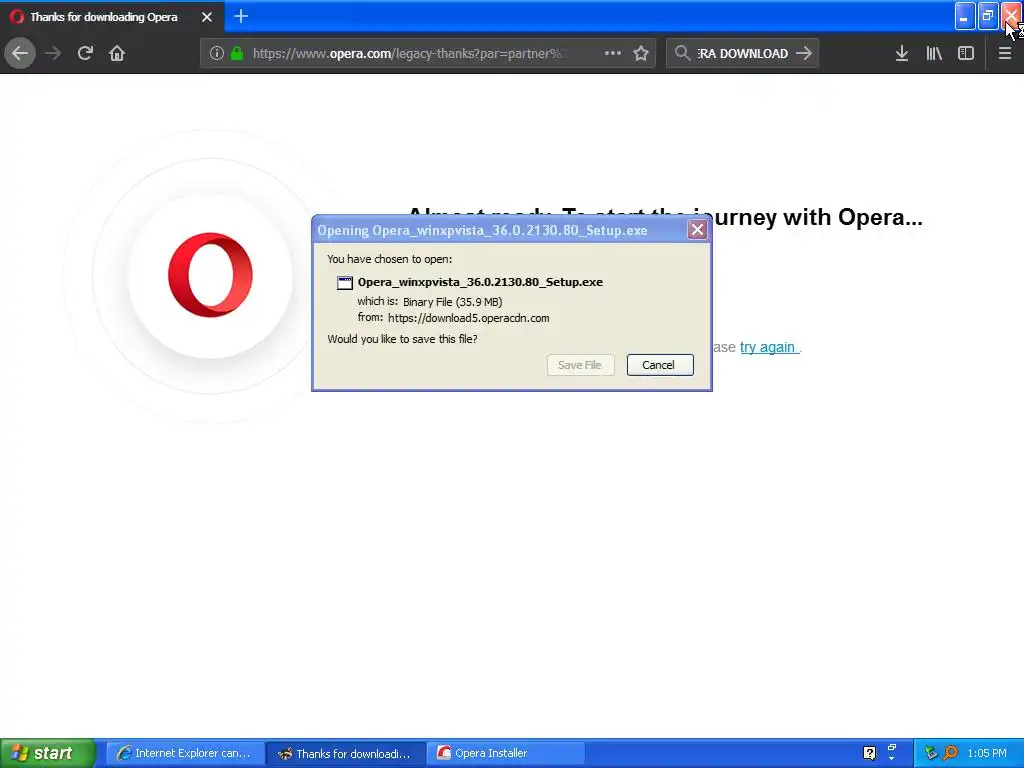Open the Firefox home page

tap(117, 53)
